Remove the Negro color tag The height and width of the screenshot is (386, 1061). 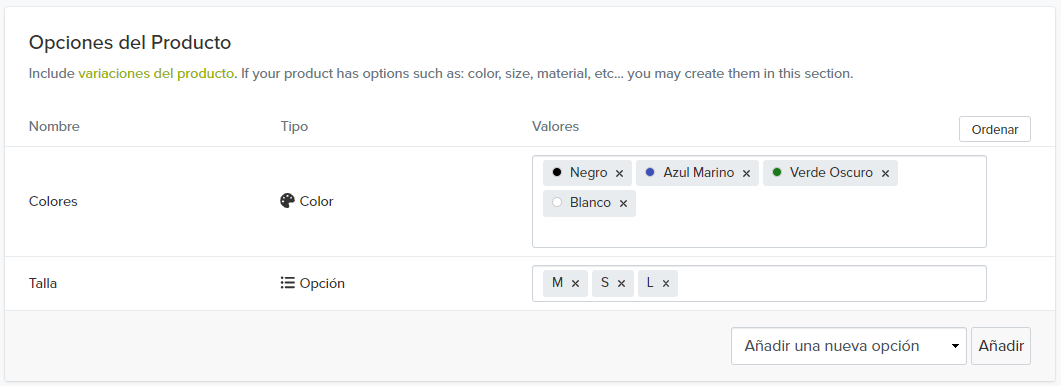tap(619, 173)
